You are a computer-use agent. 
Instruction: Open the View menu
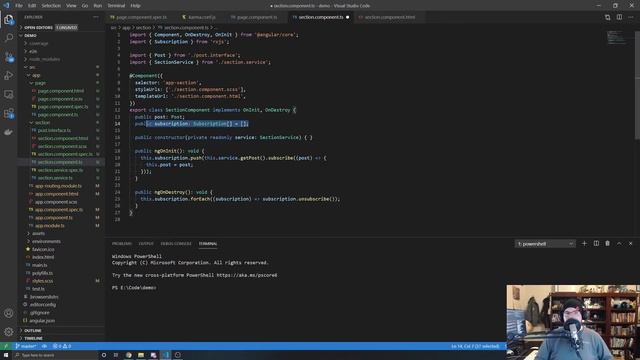point(71,6)
